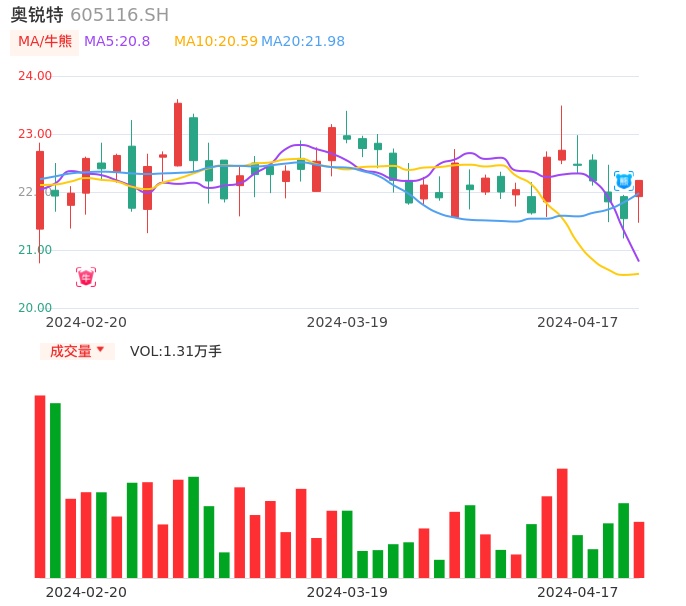Screen dimensions: 686x606
Task: Select the 2024-03-19 date under candlestick chart
Action: pyautogui.click(x=347, y=322)
